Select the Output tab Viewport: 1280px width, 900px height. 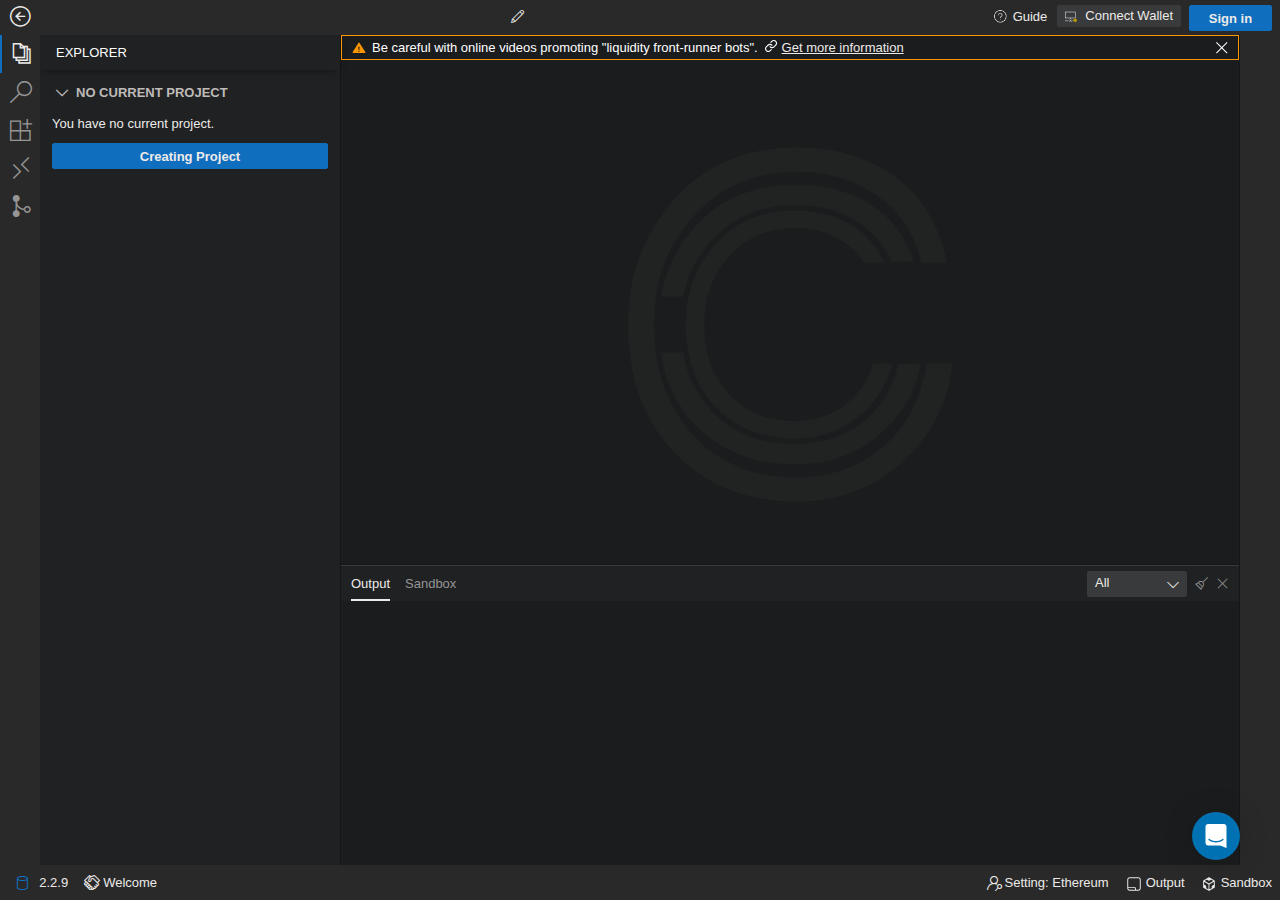tap(370, 584)
